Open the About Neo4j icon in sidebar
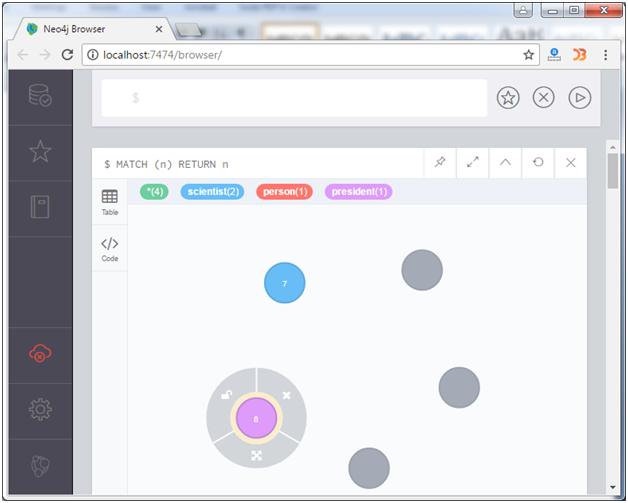628x503 pixels. tap(40, 466)
